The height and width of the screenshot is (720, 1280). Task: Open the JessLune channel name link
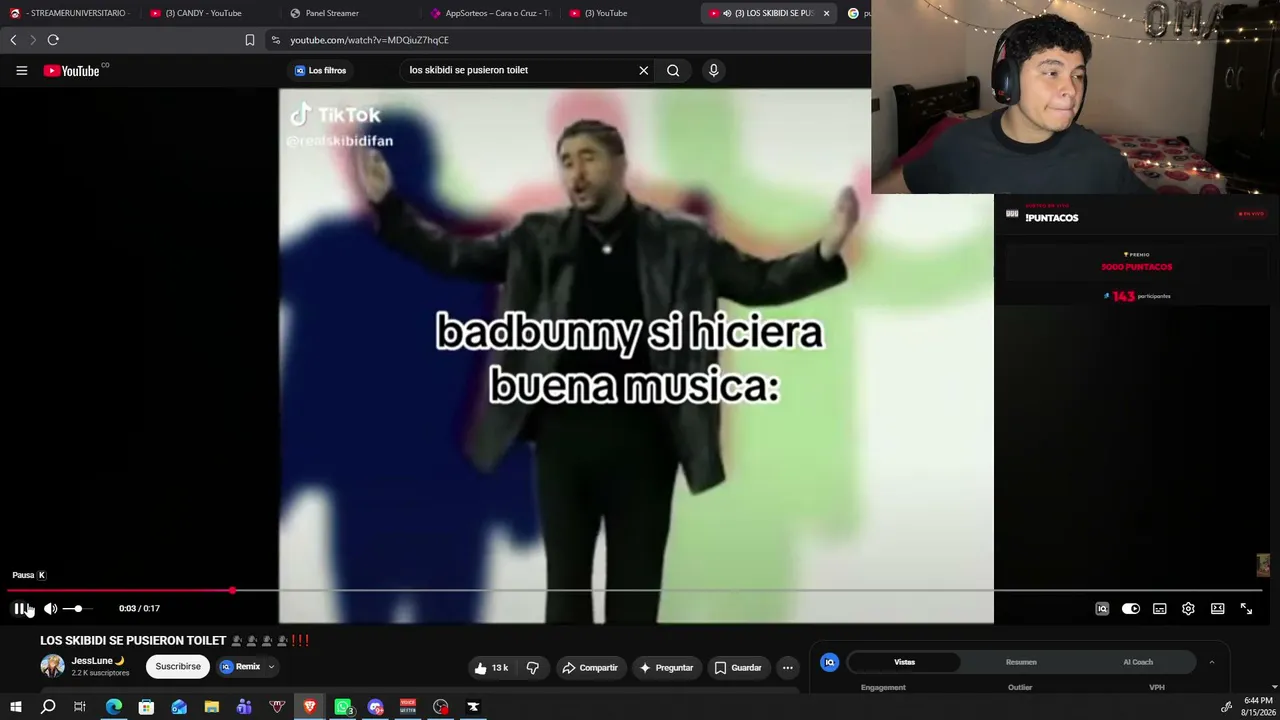point(92,661)
